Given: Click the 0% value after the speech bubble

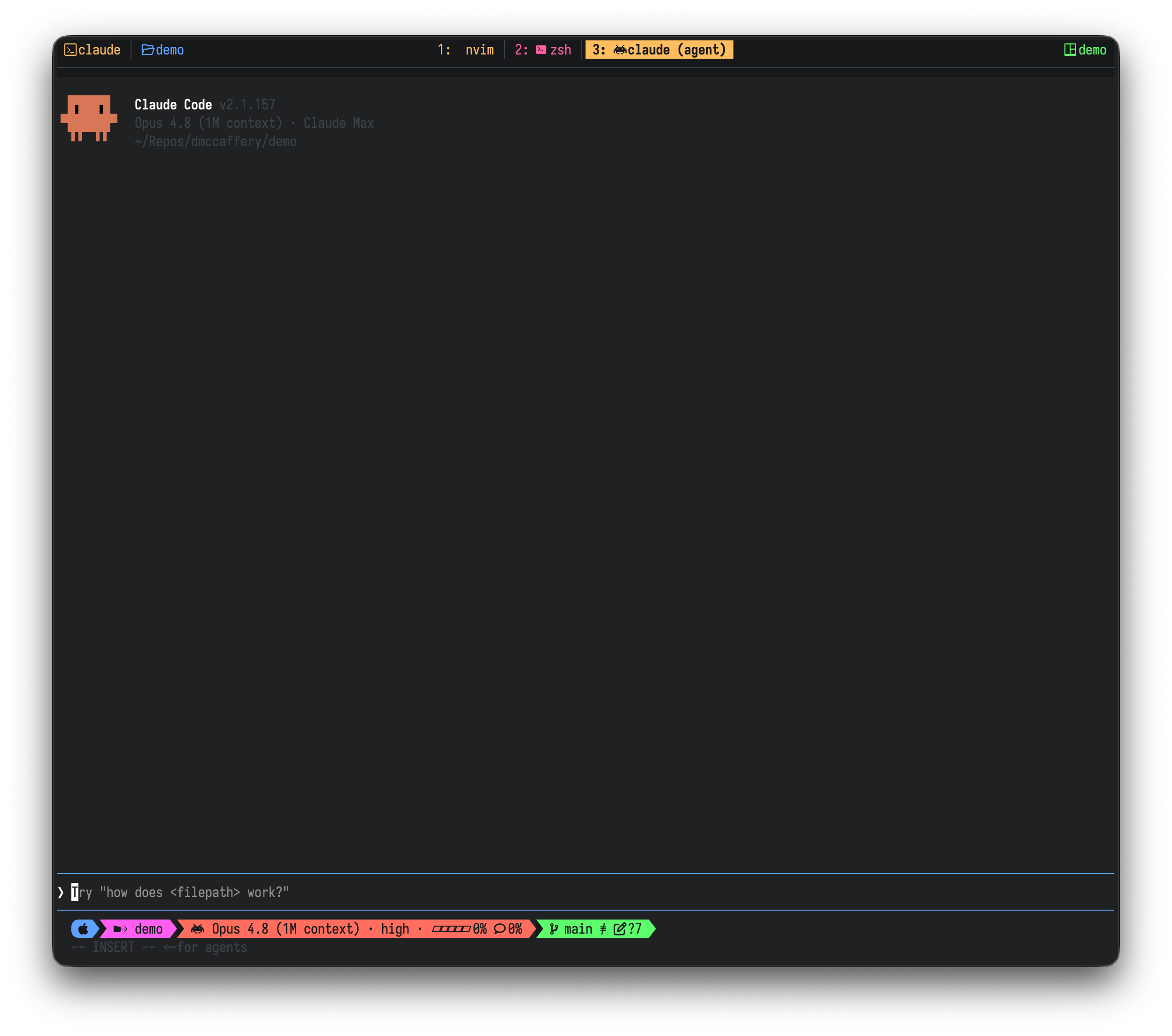Looking at the screenshot, I should click(515, 929).
